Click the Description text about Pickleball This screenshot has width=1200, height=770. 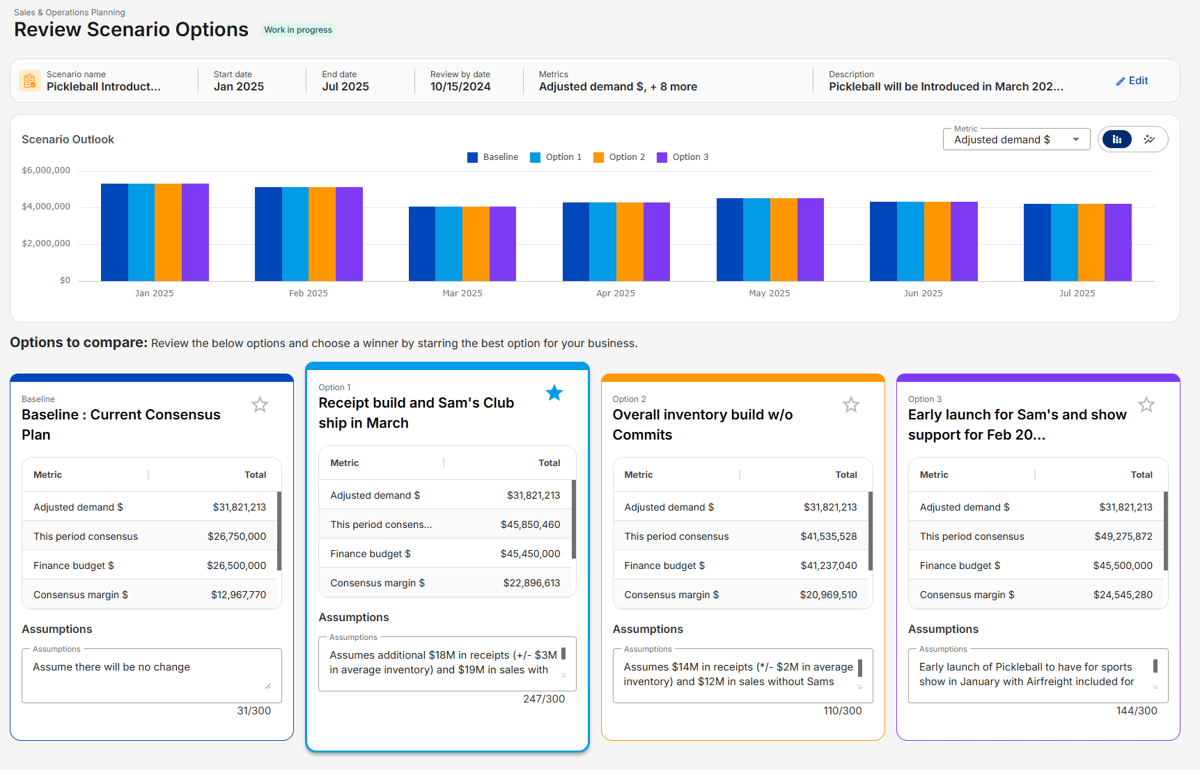946,87
